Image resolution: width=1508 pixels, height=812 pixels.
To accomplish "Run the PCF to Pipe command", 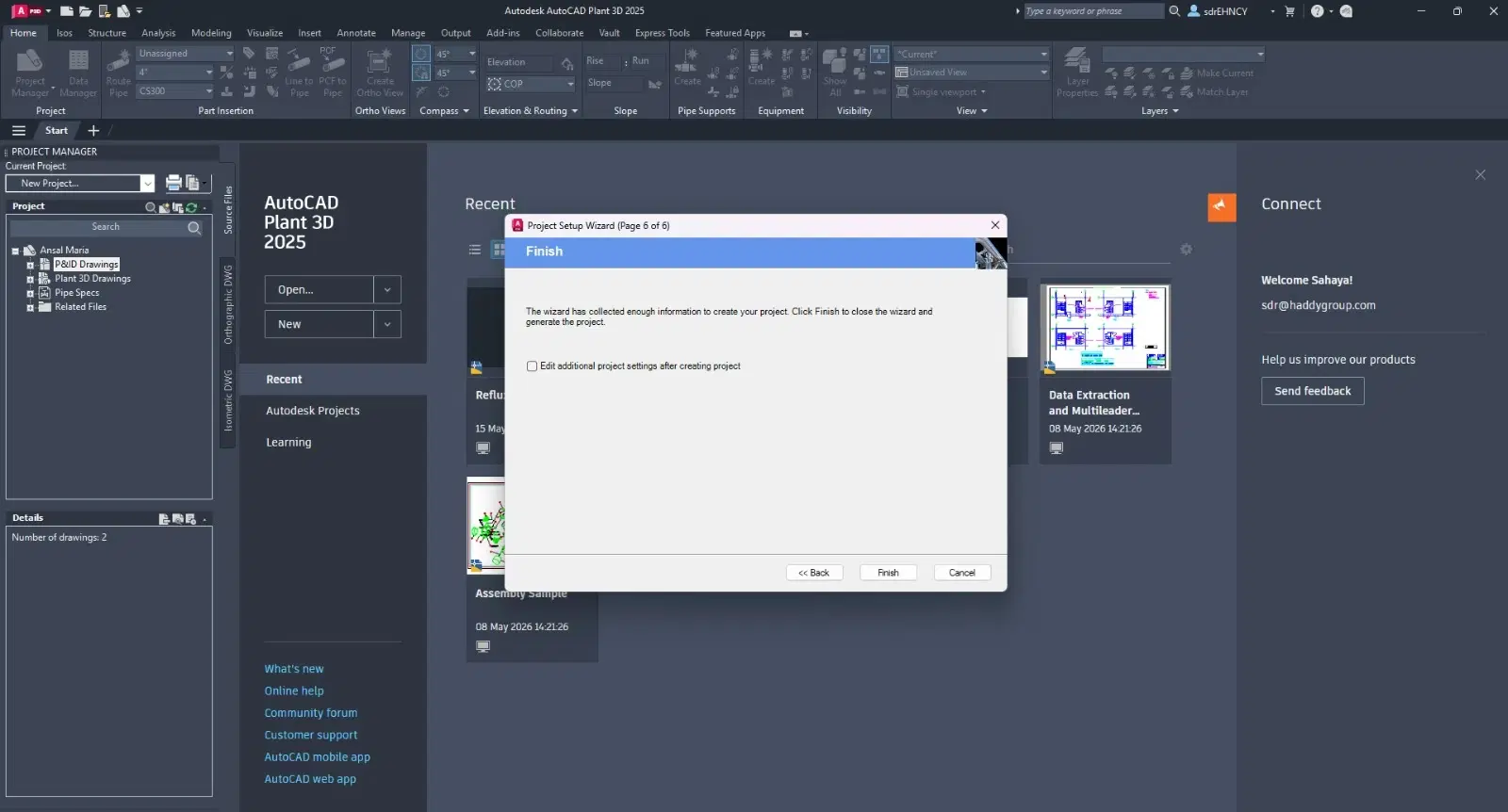I will click(333, 73).
